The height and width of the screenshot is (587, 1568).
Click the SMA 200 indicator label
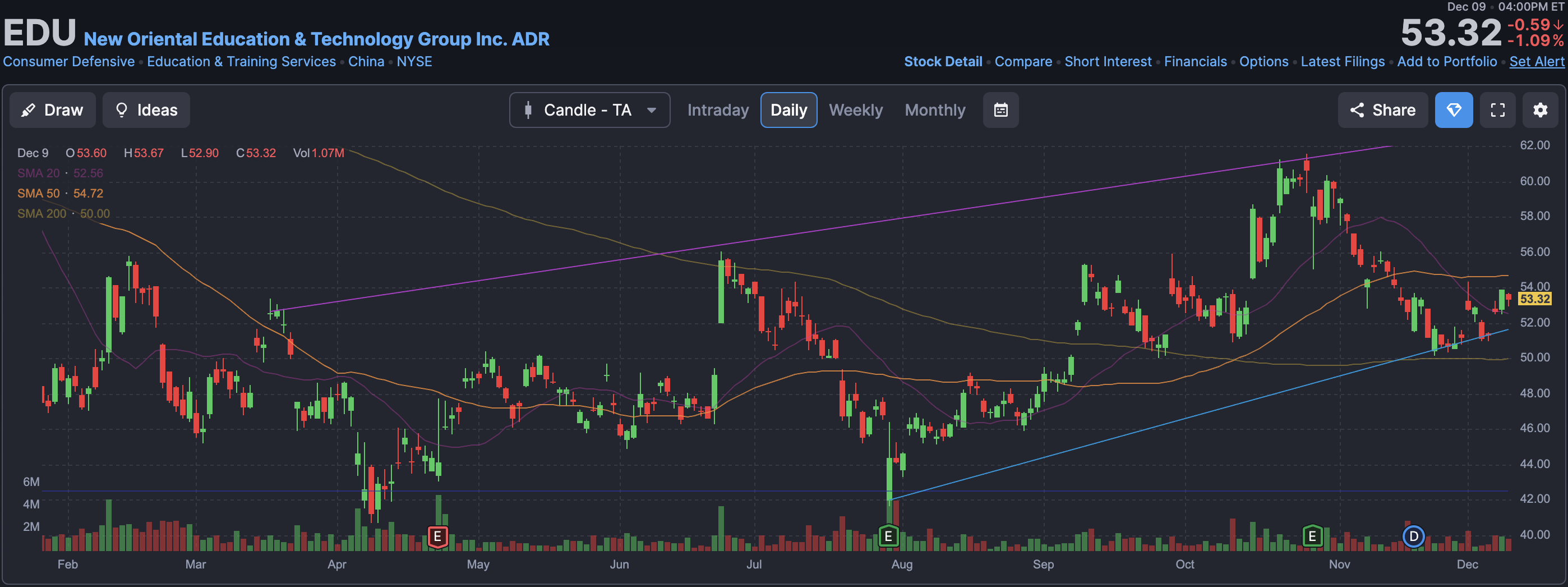[63, 214]
